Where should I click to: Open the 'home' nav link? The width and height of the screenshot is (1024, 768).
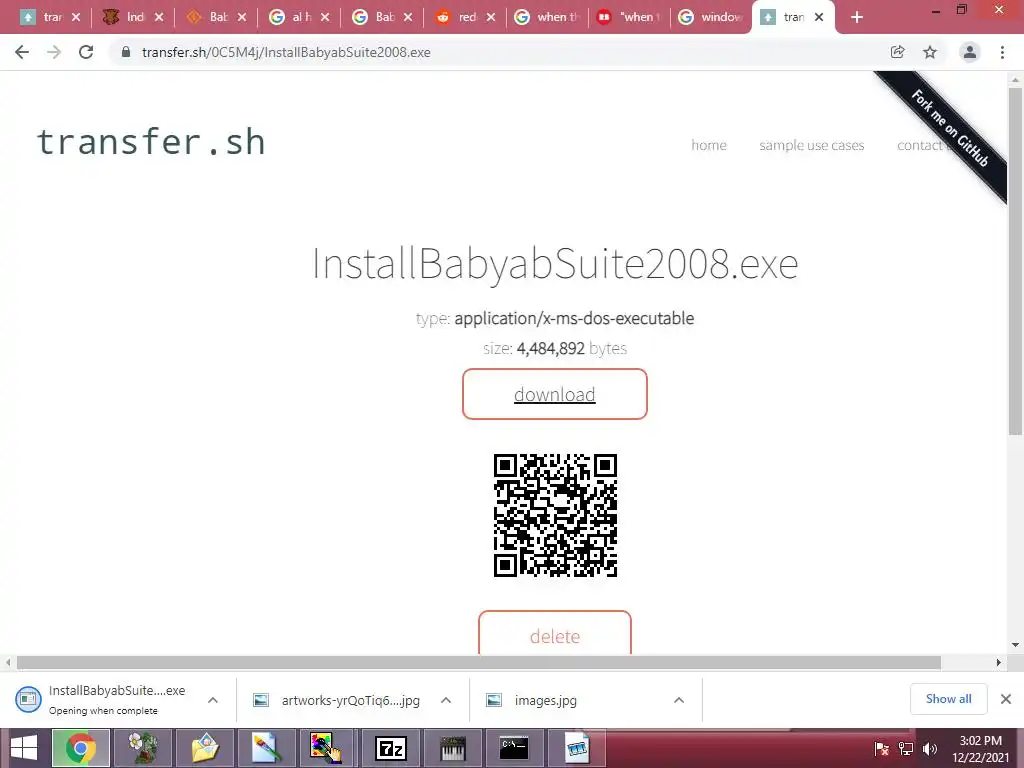coord(709,145)
